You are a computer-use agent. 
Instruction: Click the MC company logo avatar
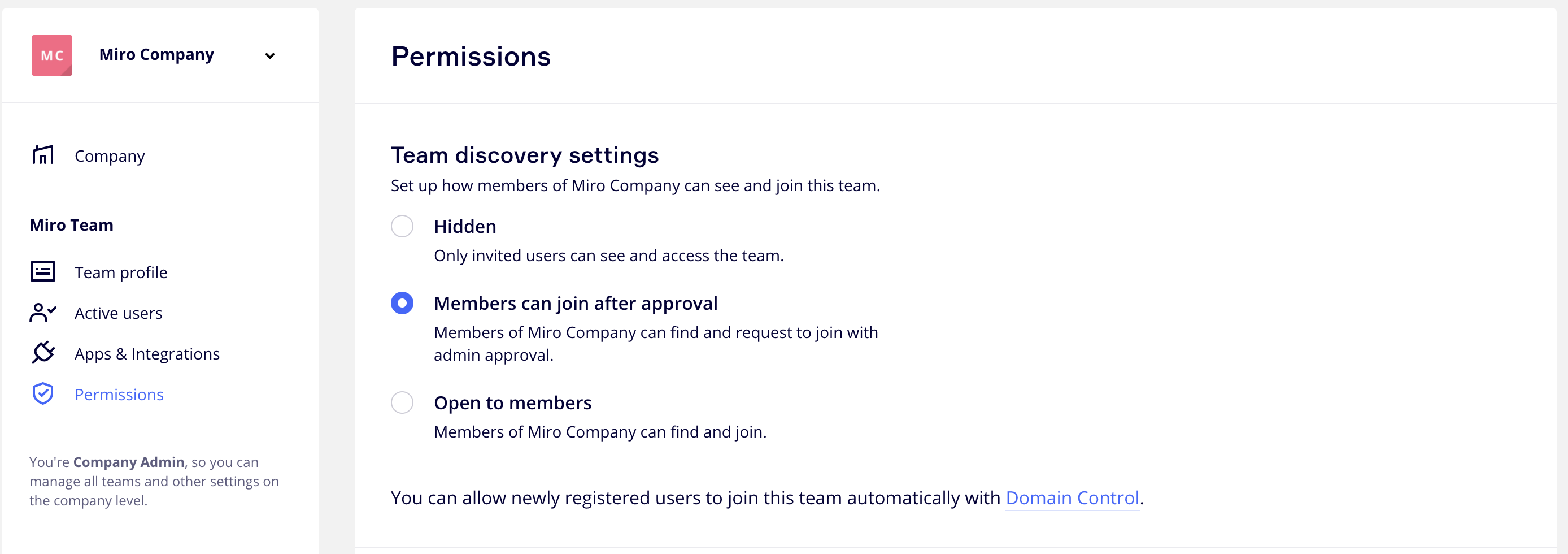(52, 55)
